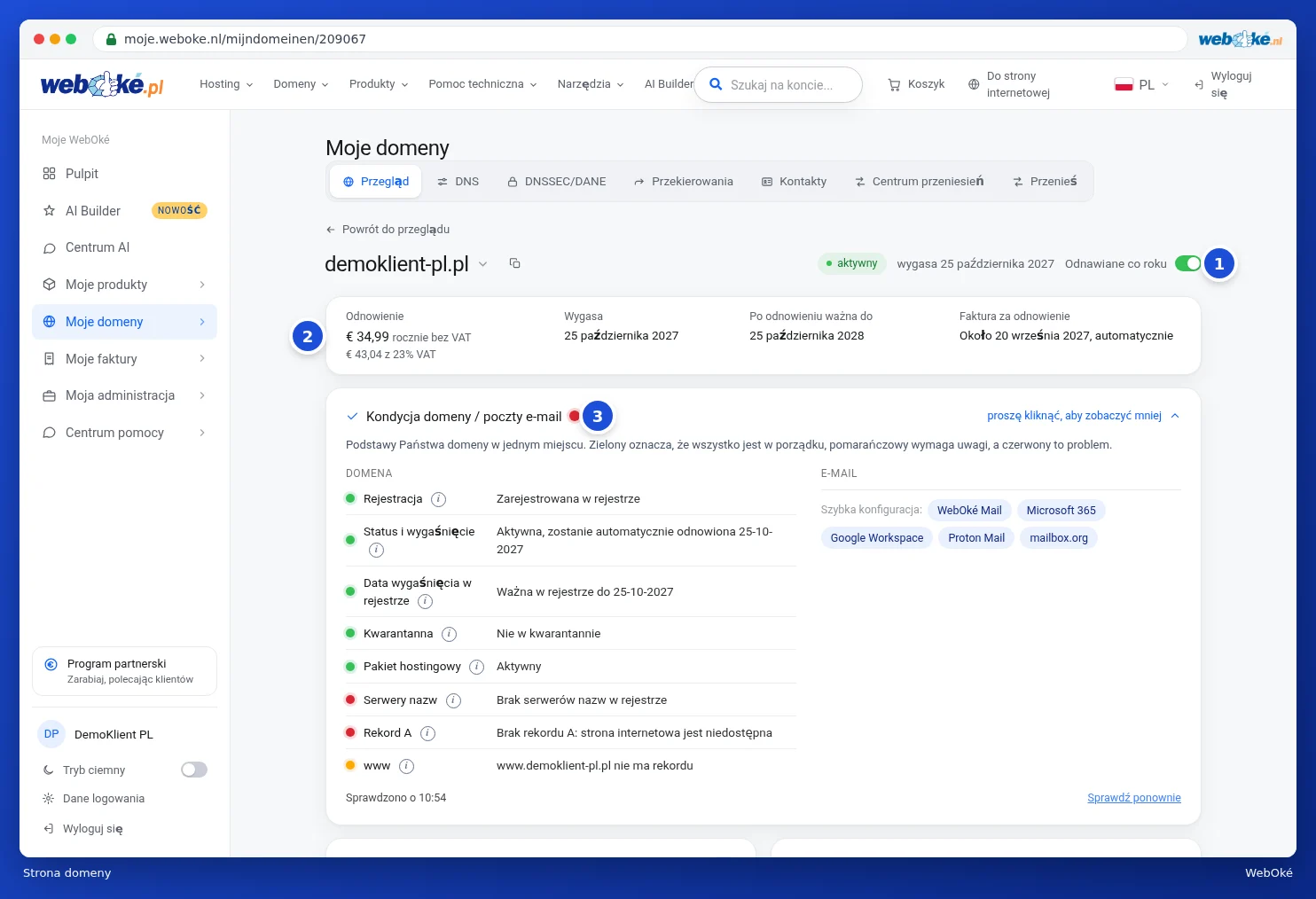
Task: Click the chat bubble icon for Centrum AI
Action: pyautogui.click(x=49, y=248)
